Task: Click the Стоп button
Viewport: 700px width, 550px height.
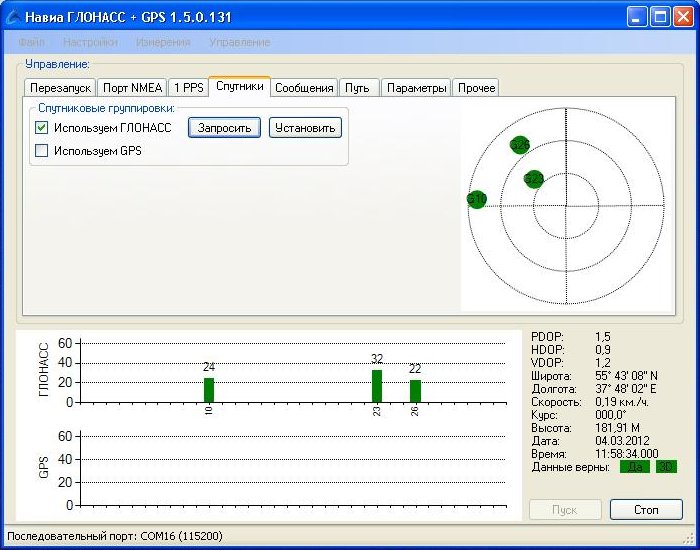Action: tap(646, 509)
